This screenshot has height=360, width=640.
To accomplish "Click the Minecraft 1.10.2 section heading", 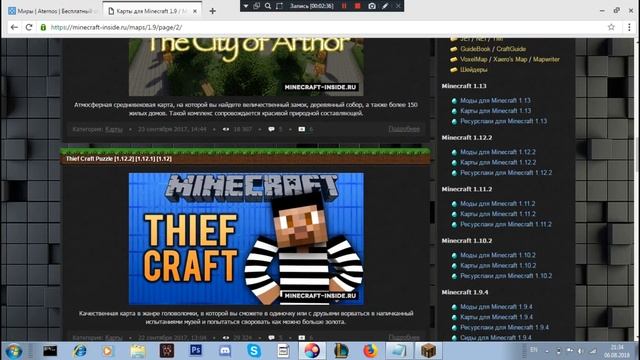I will coord(467,241).
